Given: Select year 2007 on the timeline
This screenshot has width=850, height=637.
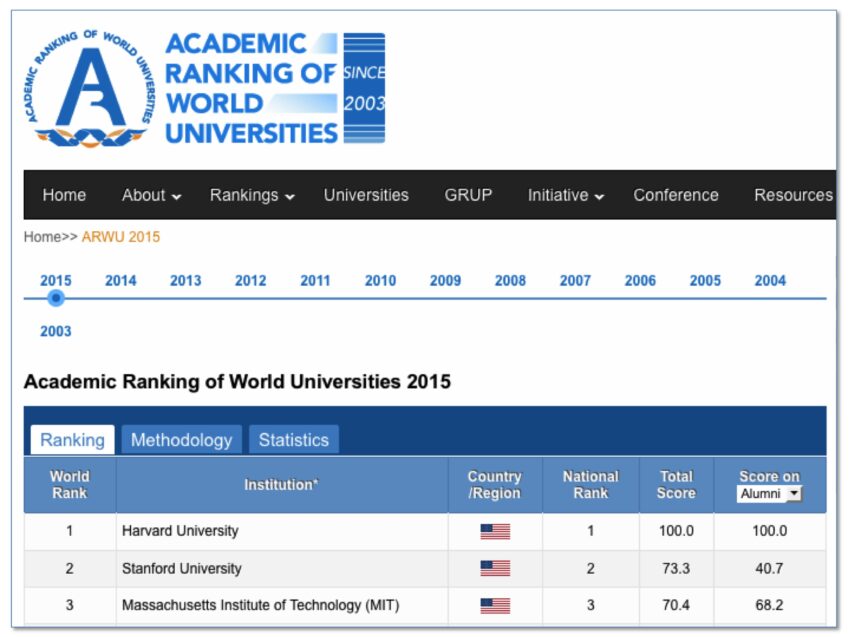Looking at the screenshot, I should coord(575,281).
